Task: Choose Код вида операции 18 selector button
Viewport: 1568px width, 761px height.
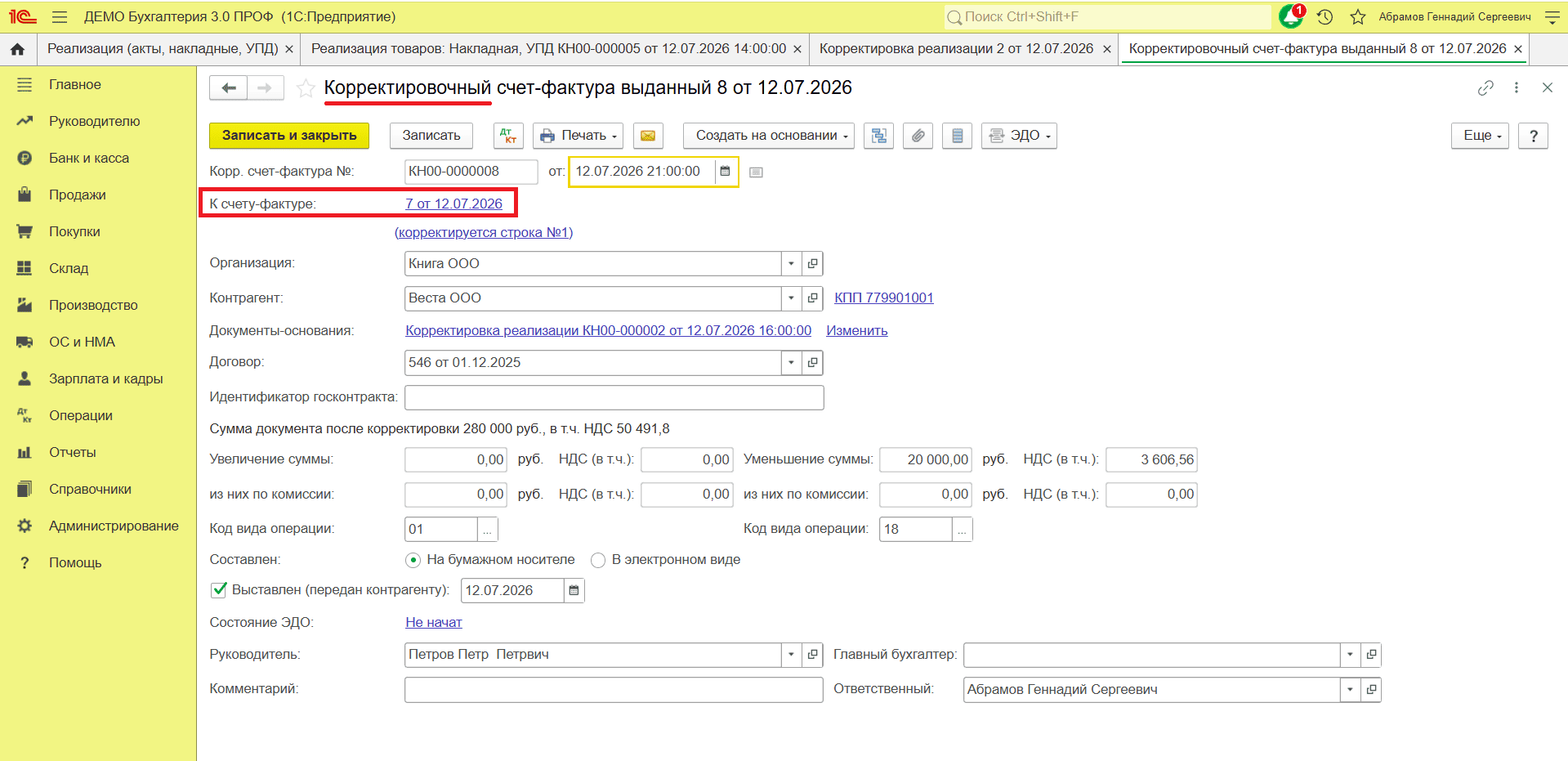Action: (963, 530)
